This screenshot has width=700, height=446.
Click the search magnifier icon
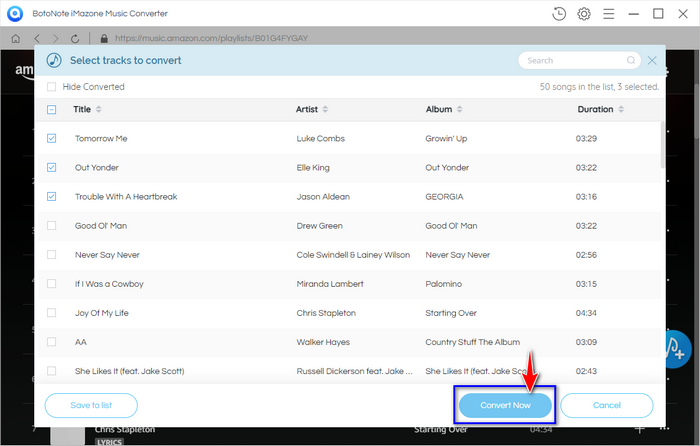[x=631, y=60]
